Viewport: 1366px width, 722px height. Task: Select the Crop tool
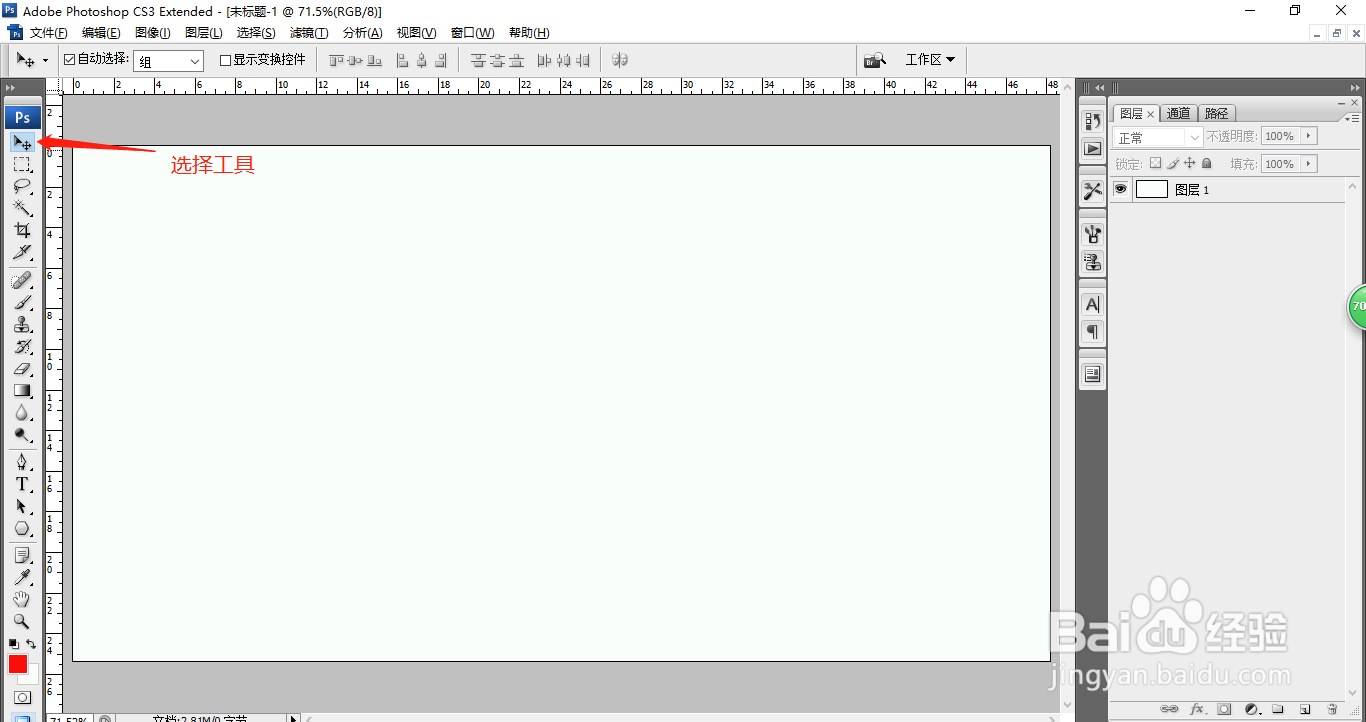point(22,230)
